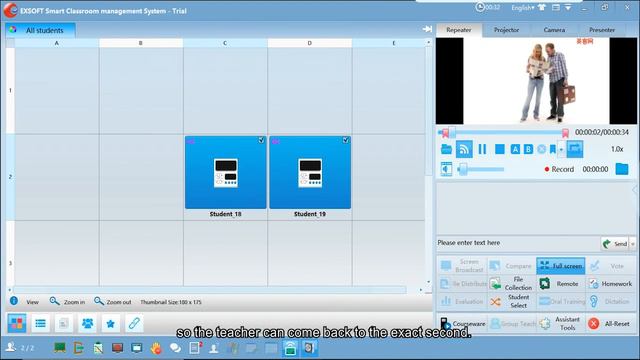Send the typed message
Screen dimensions: 640x360
(x=615, y=244)
